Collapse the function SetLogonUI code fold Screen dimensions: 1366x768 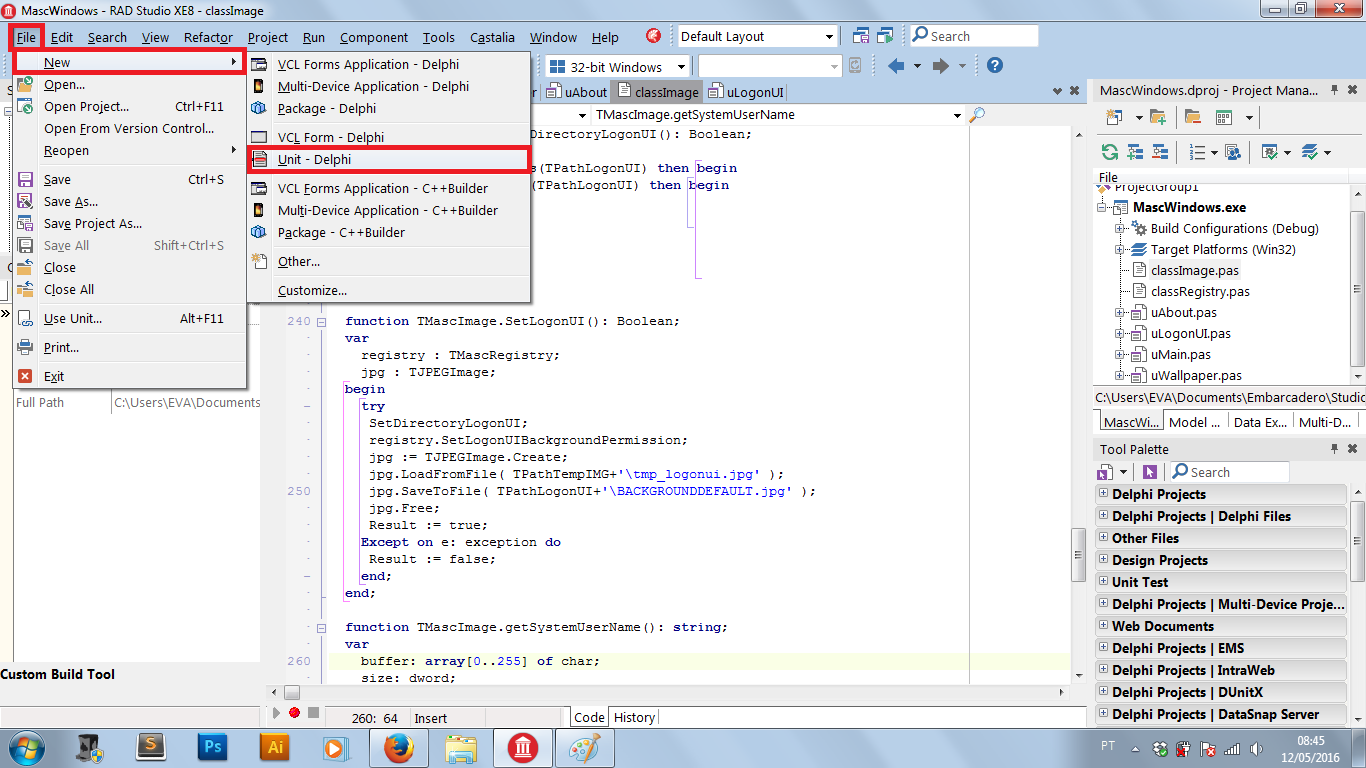[321, 322]
